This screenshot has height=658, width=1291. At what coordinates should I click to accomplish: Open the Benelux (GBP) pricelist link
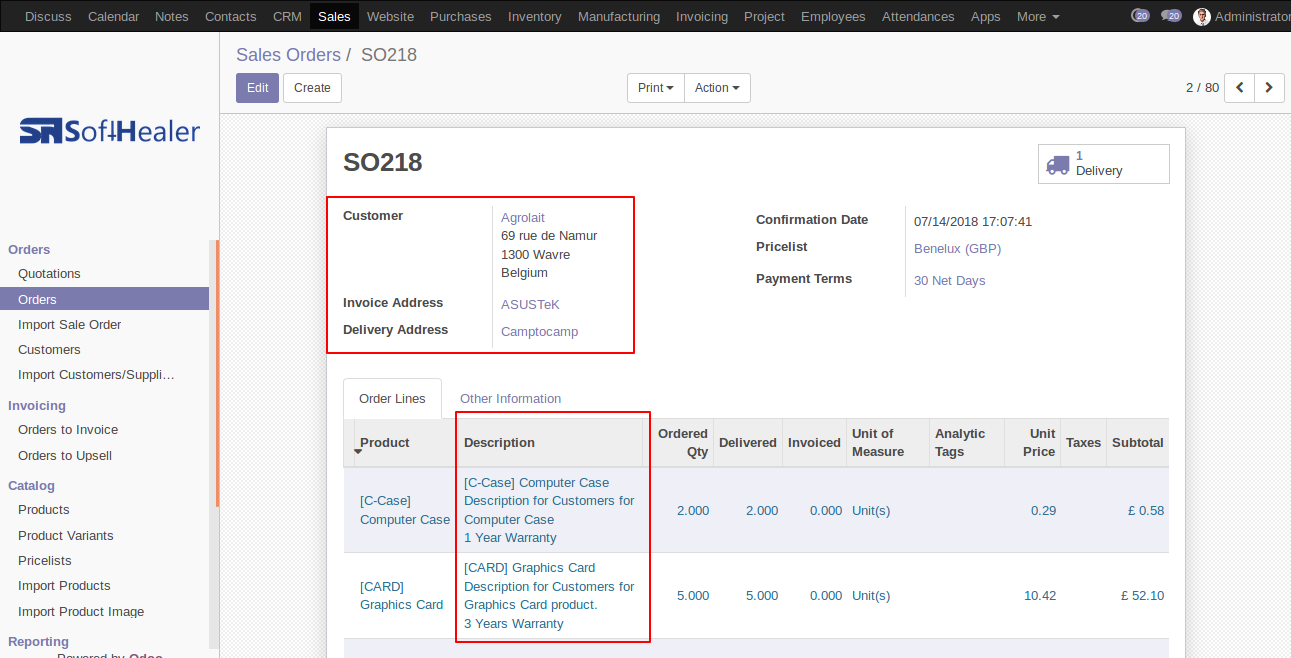click(x=957, y=248)
